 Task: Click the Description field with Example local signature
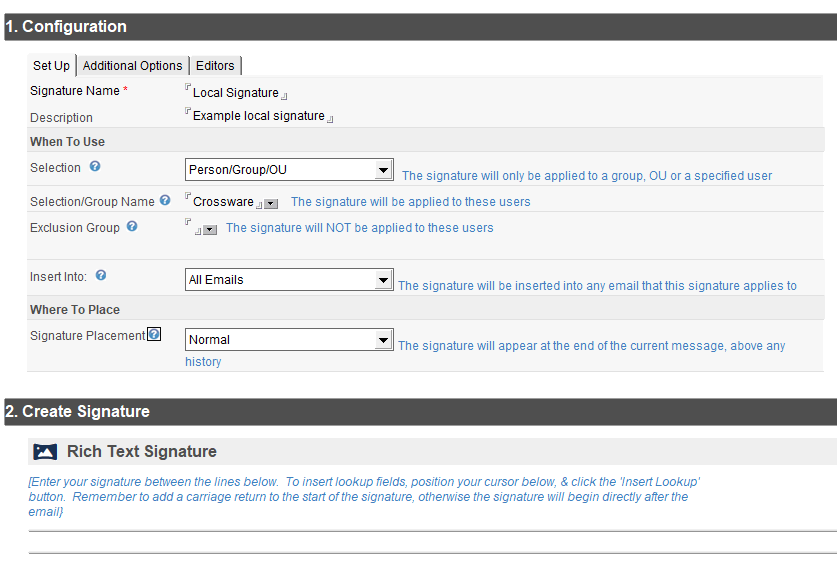pos(258,116)
